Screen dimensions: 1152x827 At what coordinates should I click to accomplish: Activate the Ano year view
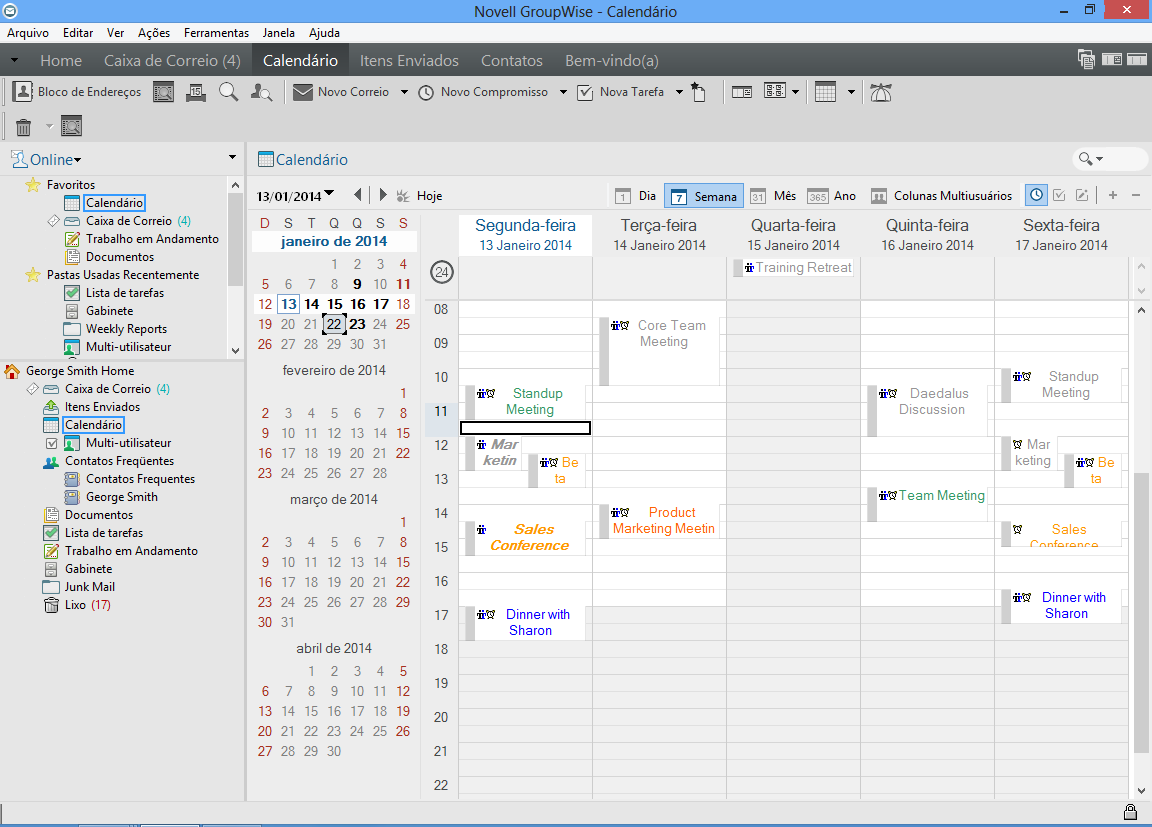pyautogui.click(x=834, y=195)
